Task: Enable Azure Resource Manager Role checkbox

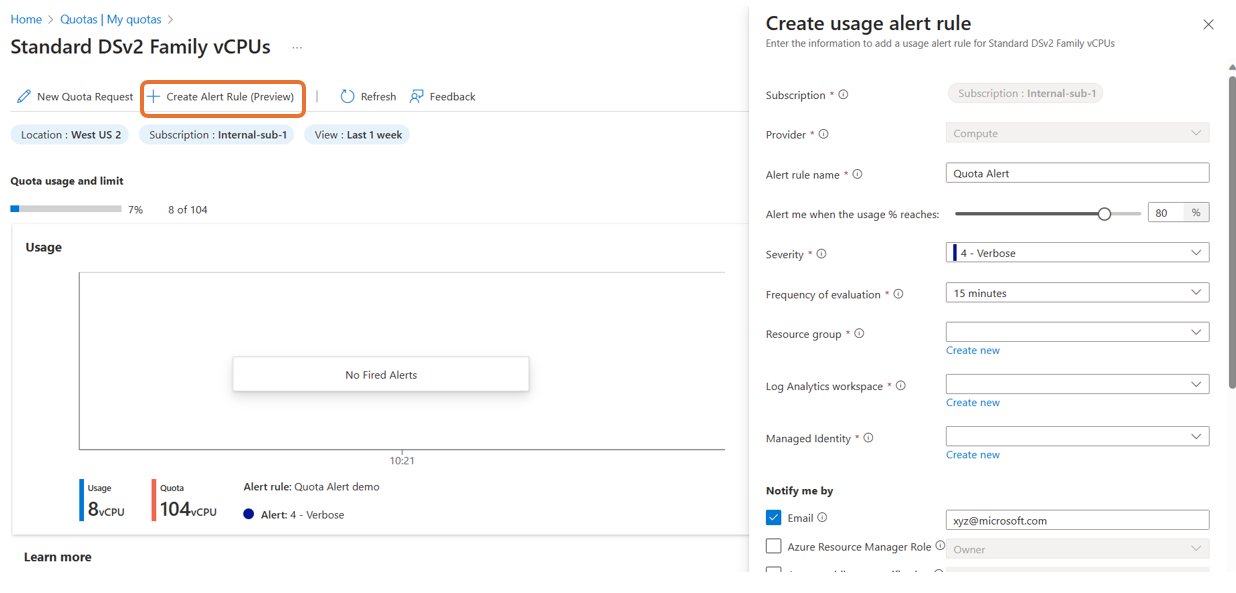Action: [773, 546]
